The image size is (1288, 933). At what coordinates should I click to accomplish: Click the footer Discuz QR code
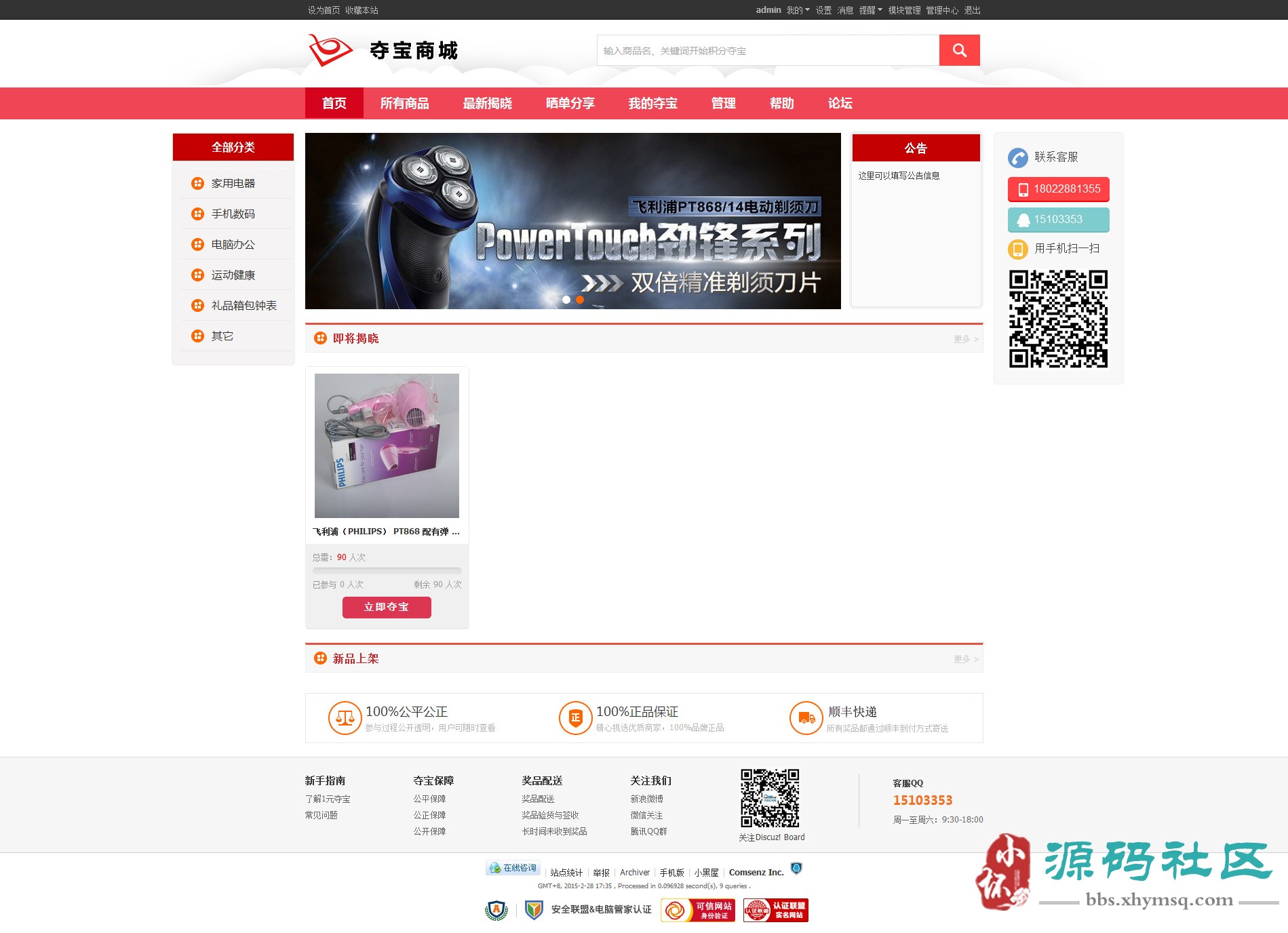click(x=770, y=798)
